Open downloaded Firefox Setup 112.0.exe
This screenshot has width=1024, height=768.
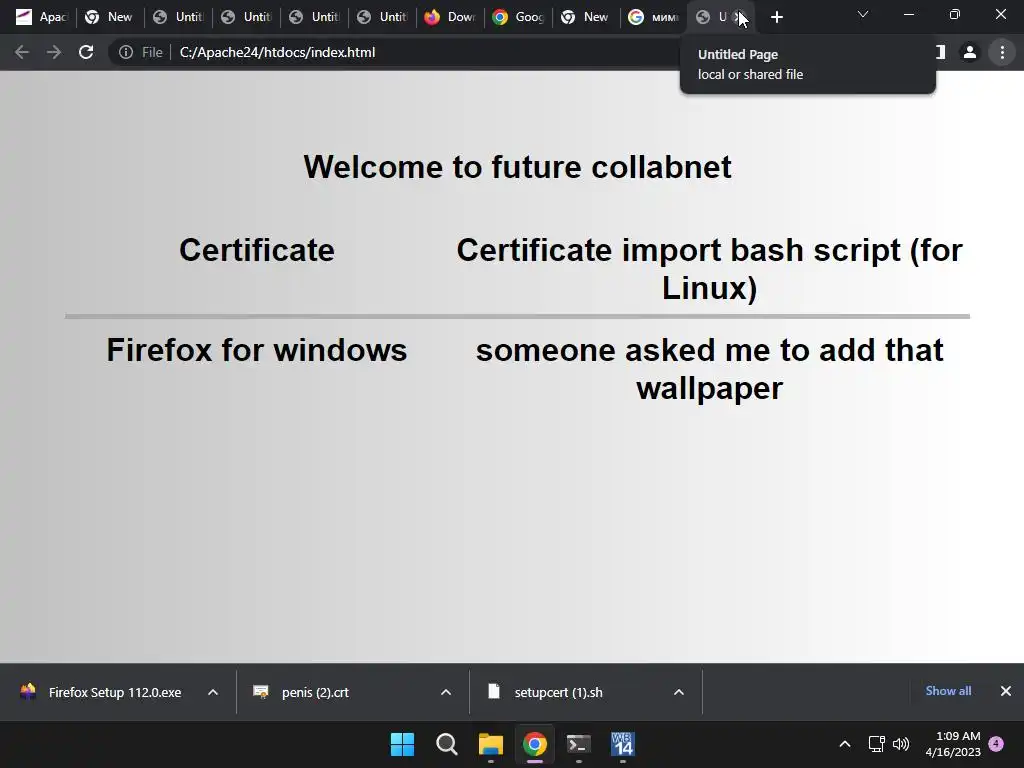click(x=102, y=692)
